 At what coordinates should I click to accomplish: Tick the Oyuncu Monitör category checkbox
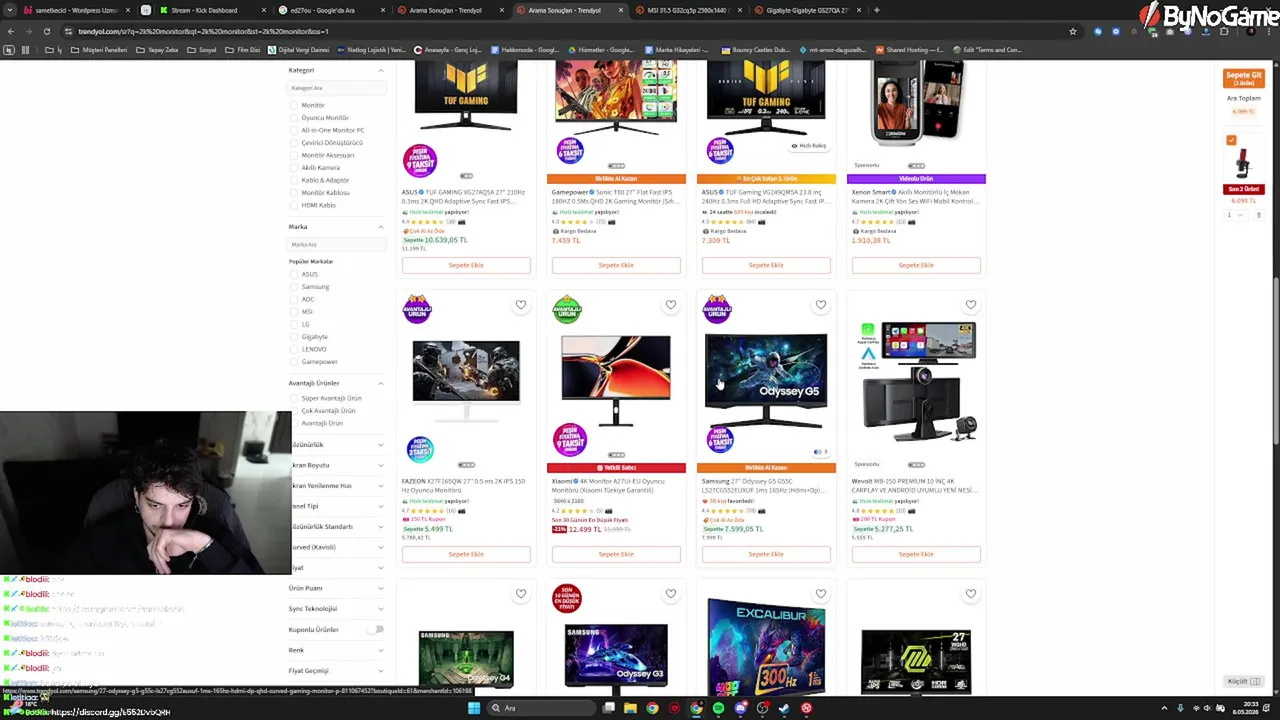pos(294,118)
